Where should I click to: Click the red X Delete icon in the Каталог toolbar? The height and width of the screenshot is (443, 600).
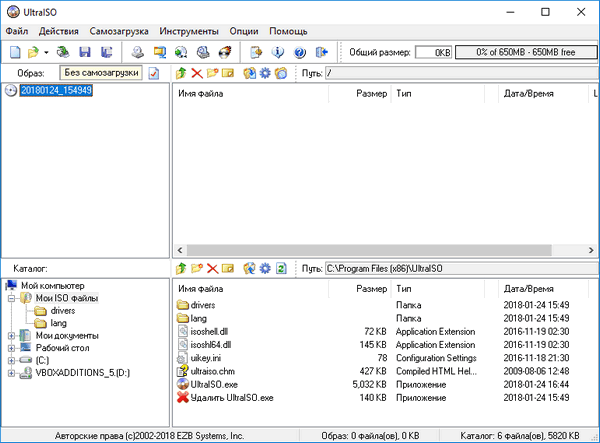pyautogui.click(x=212, y=269)
